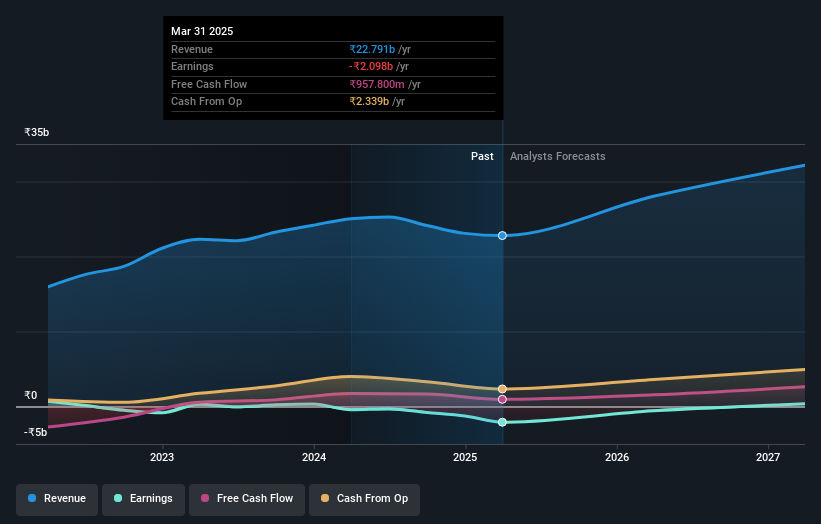Click the Free Cash Flow row label in tooltip
This screenshot has height=524, width=821.
209,84
